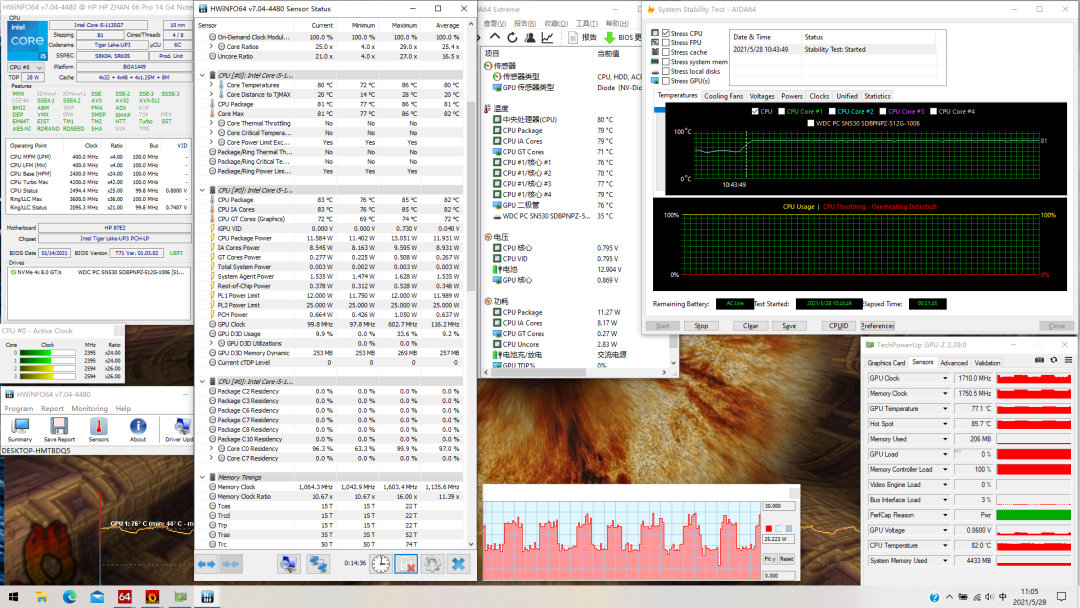The height and width of the screenshot is (608, 1080).
Task: Click the graph icon in AIDA64 toolbar
Action: tap(548, 37)
